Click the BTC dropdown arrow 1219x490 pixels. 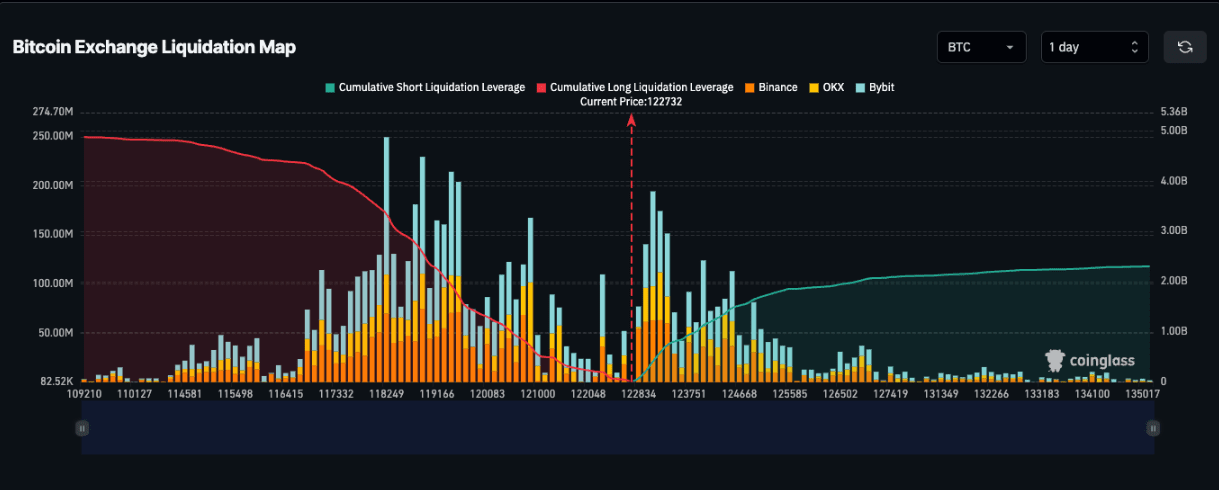click(x=1011, y=47)
